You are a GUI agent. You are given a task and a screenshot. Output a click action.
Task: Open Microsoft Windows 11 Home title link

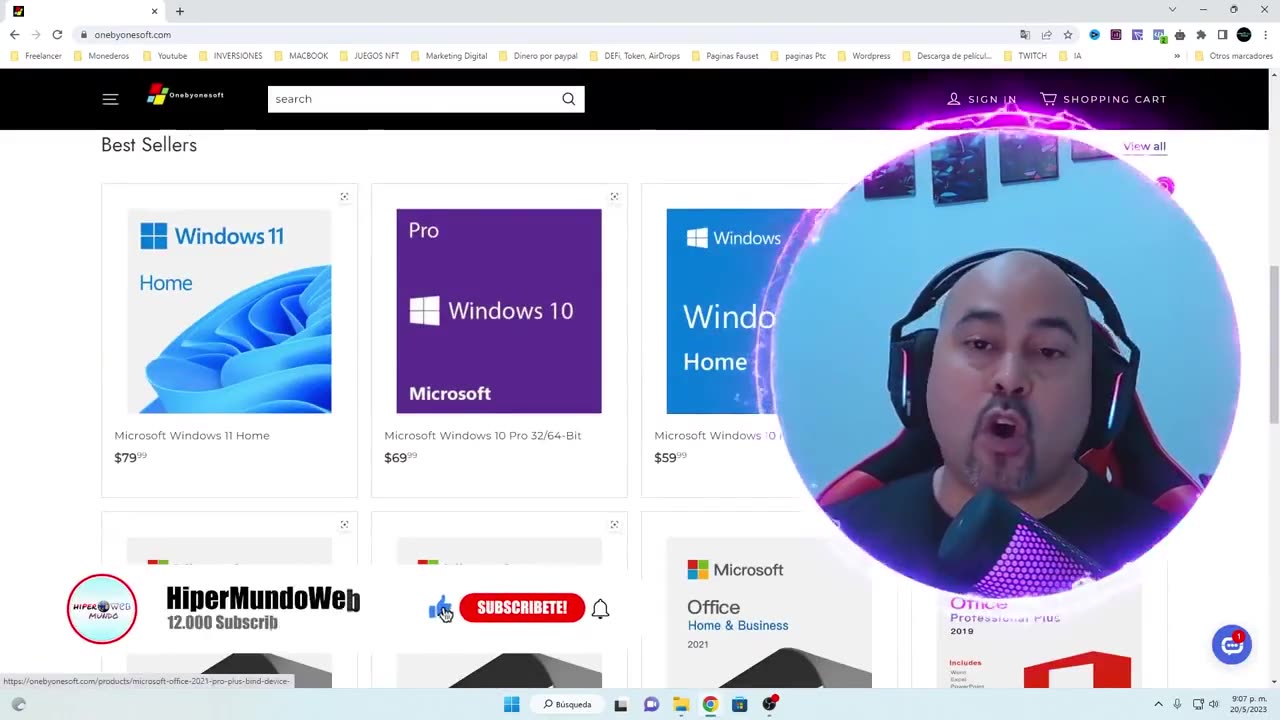(x=192, y=435)
